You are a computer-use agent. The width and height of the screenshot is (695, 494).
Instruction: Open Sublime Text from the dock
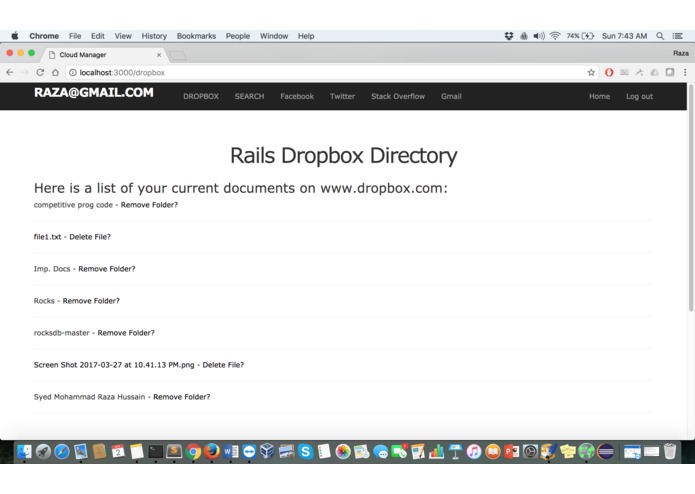(174, 451)
